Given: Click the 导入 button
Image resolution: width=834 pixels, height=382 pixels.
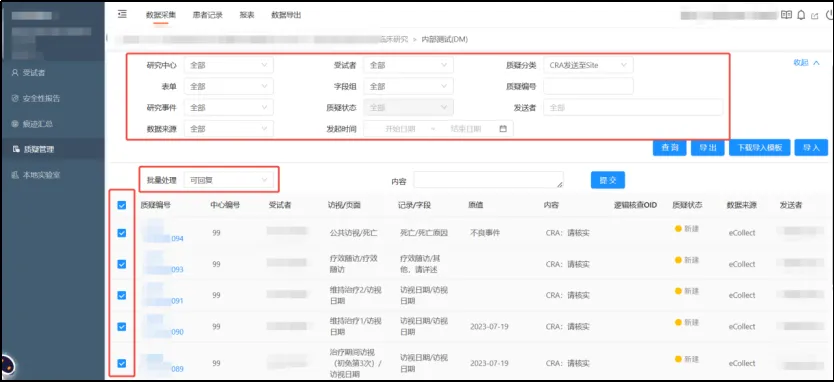Looking at the screenshot, I should tap(811, 148).
